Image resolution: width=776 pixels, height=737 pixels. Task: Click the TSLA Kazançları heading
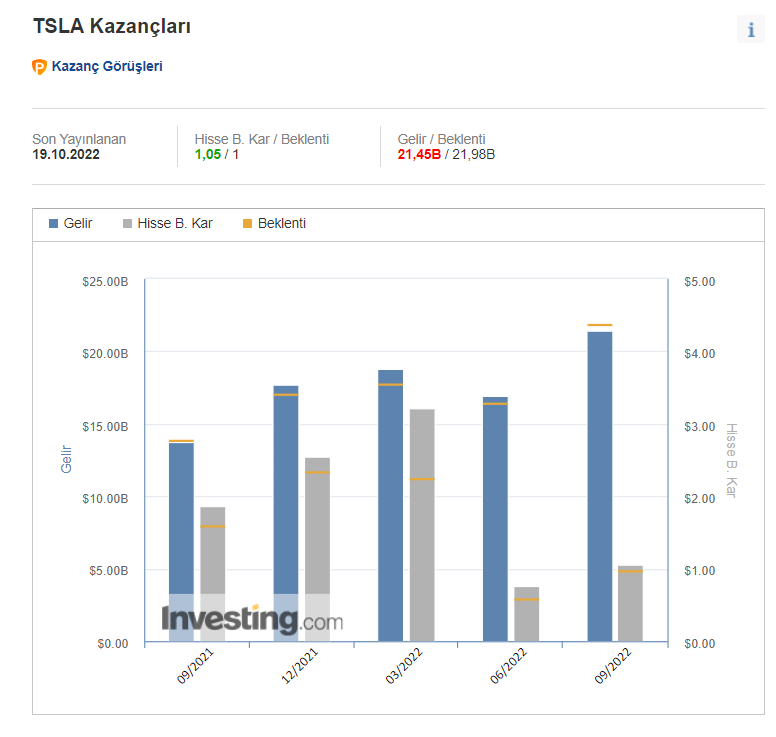tap(112, 27)
